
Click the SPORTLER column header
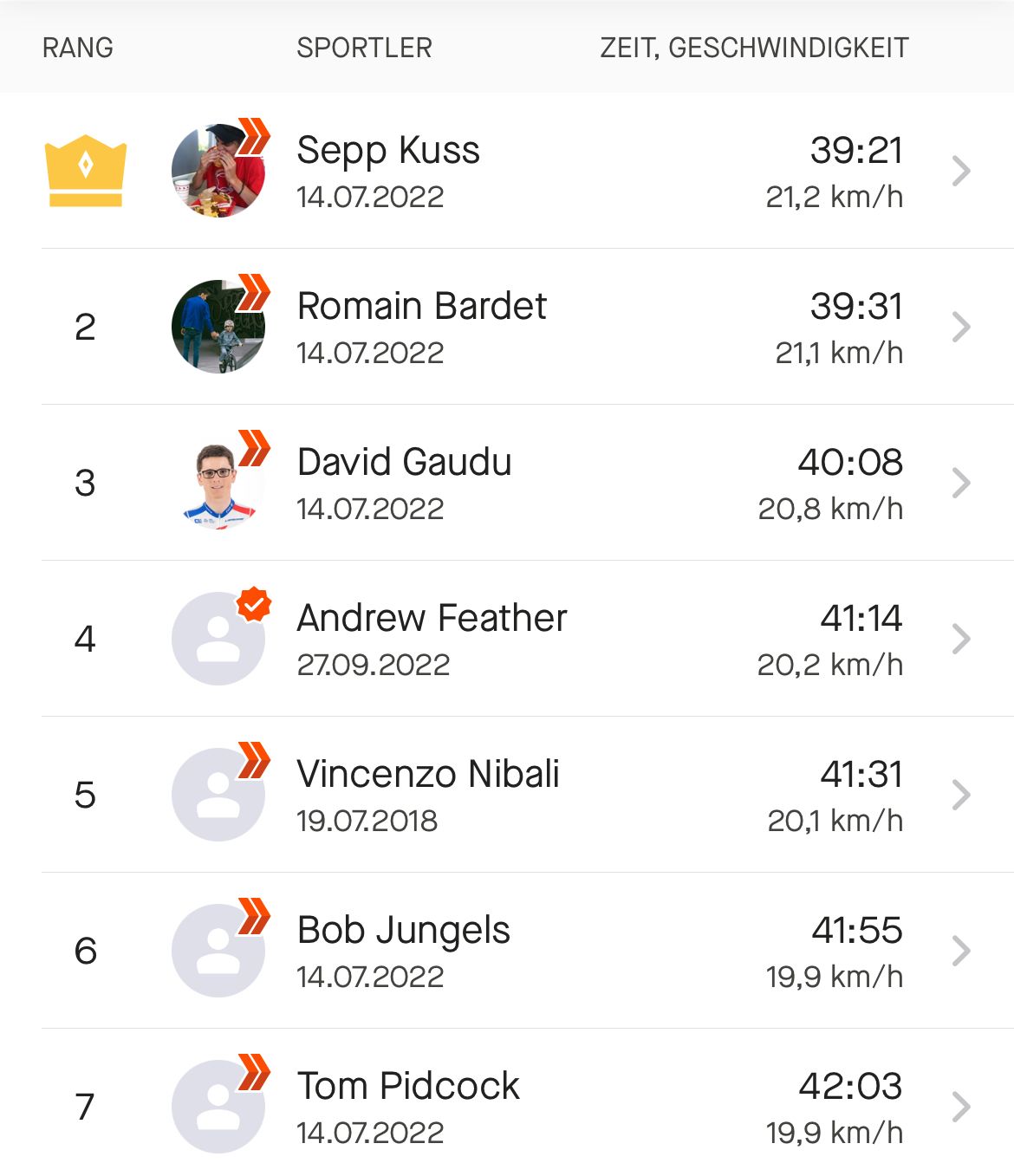364,48
